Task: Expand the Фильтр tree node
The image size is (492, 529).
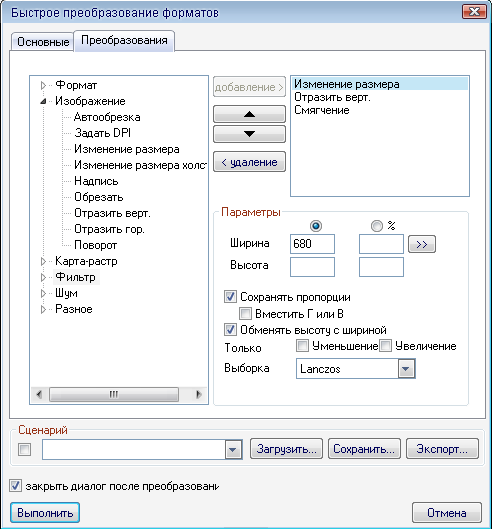Action: tap(43, 277)
